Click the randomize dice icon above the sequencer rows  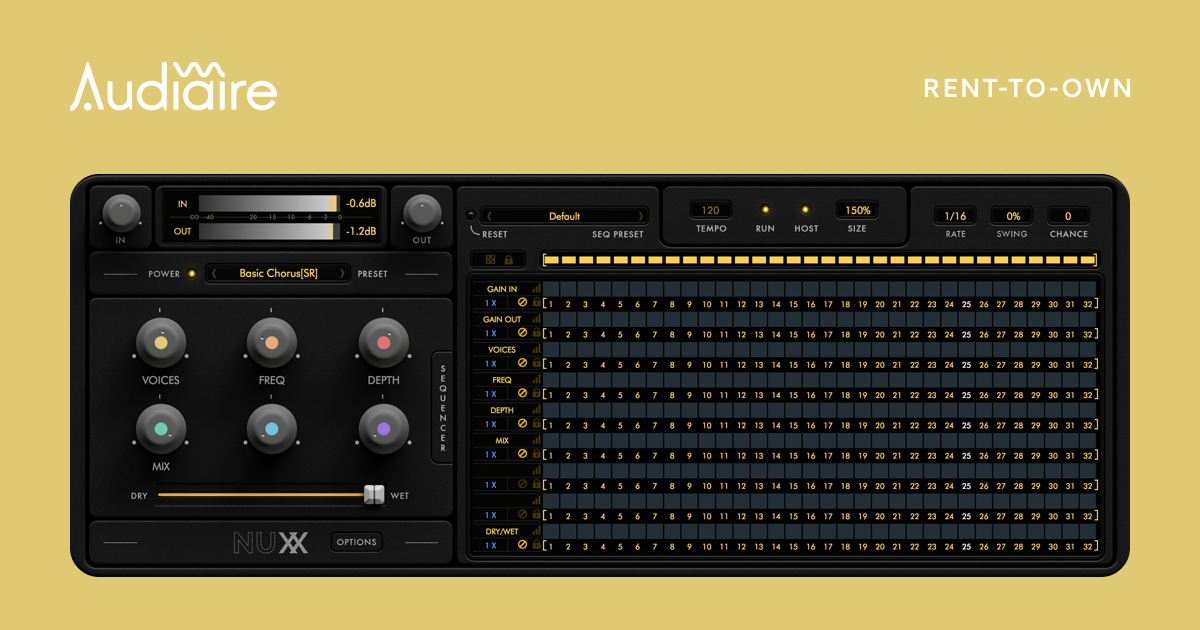click(x=490, y=260)
